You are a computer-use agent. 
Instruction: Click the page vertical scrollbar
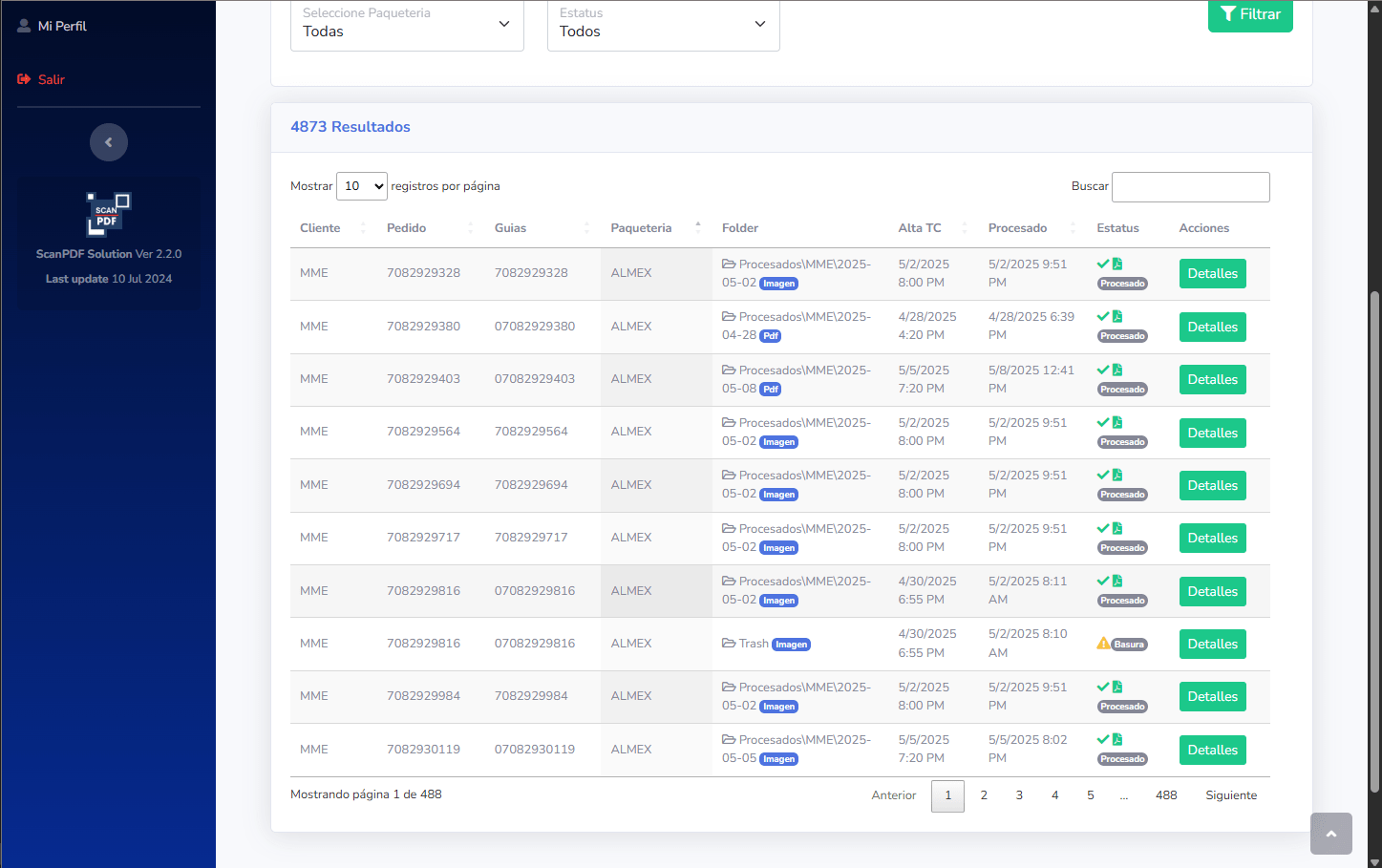pyautogui.click(x=1375, y=541)
